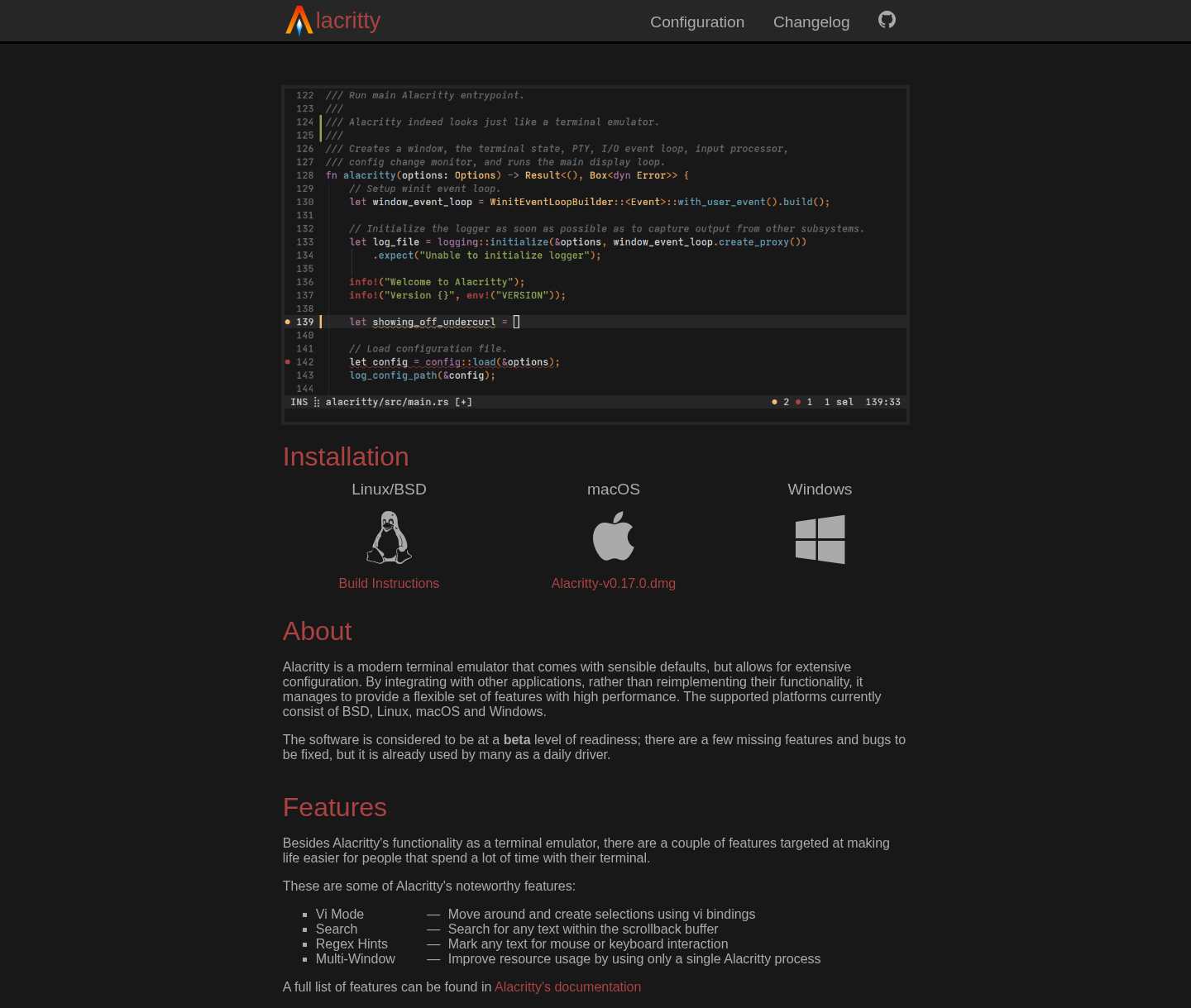Click the terminal code screenshot image
This screenshot has width=1191, height=1008.
[595, 256]
